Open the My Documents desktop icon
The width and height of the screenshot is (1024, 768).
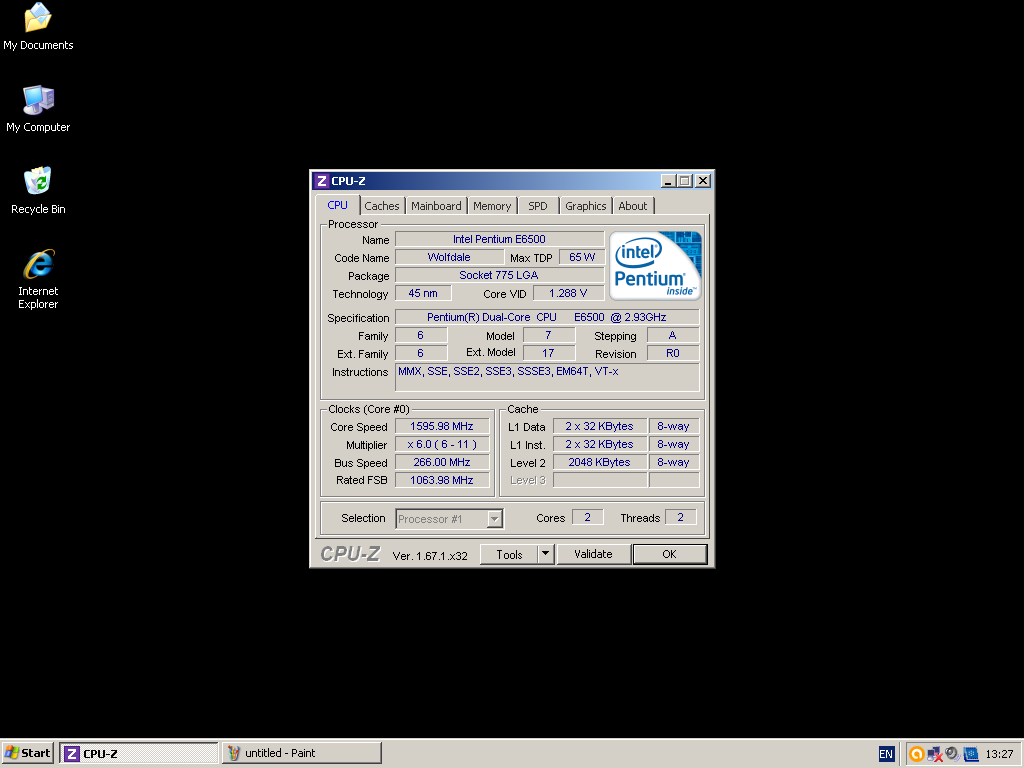coord(38,26)
